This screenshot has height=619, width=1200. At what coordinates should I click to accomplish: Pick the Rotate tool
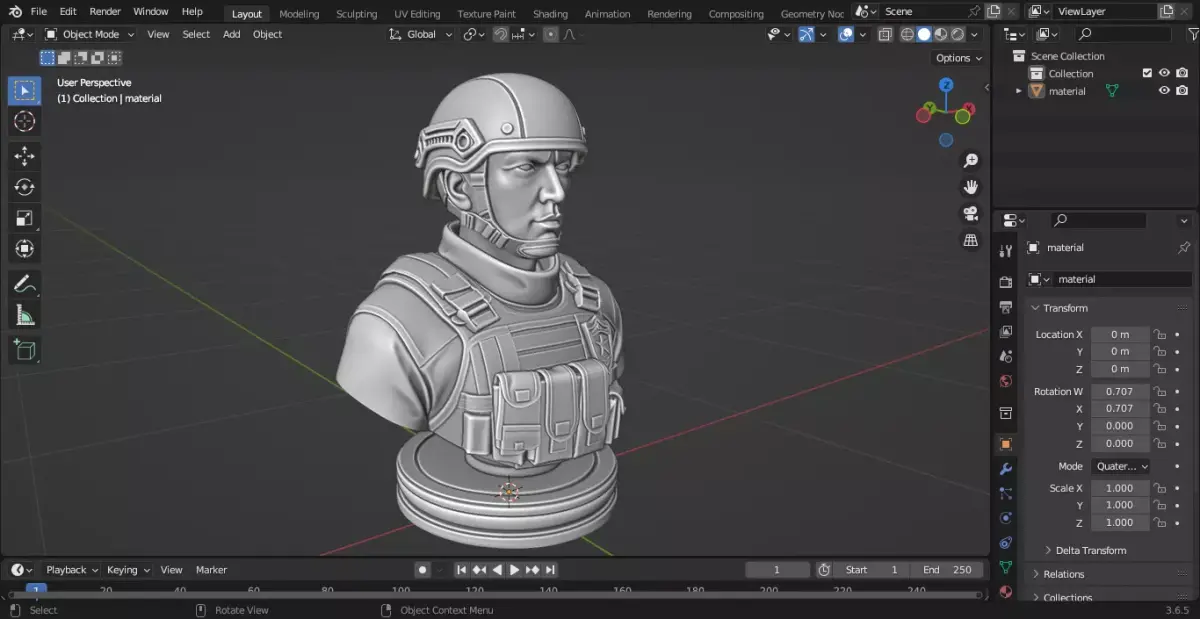coord(25,187)
